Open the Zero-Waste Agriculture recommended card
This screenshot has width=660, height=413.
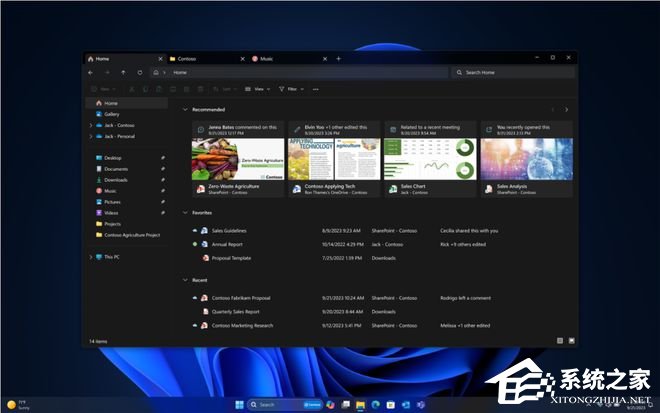coord(238,159)
